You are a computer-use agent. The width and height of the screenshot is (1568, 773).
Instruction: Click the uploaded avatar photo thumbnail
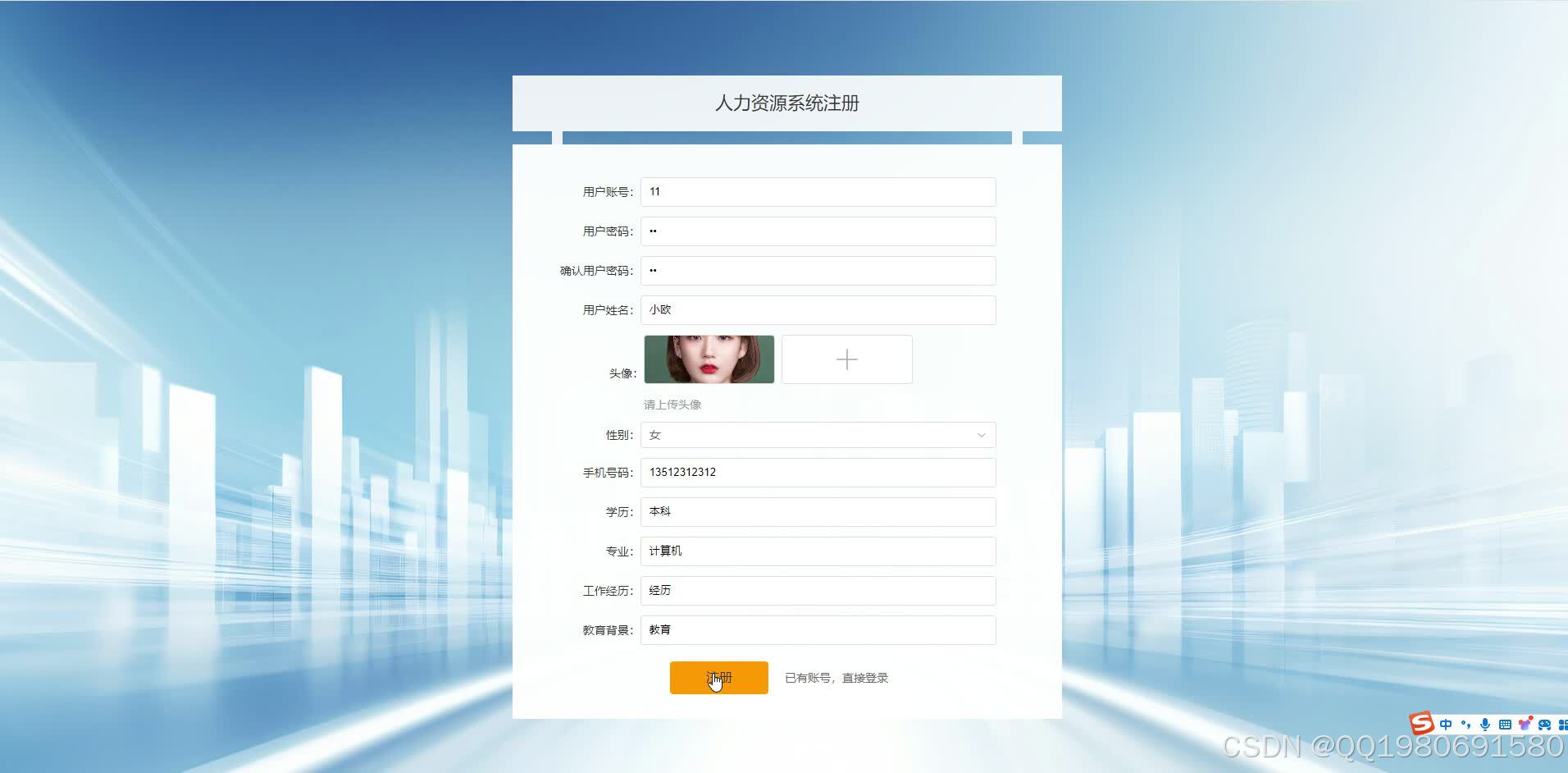tap(709, 359)
